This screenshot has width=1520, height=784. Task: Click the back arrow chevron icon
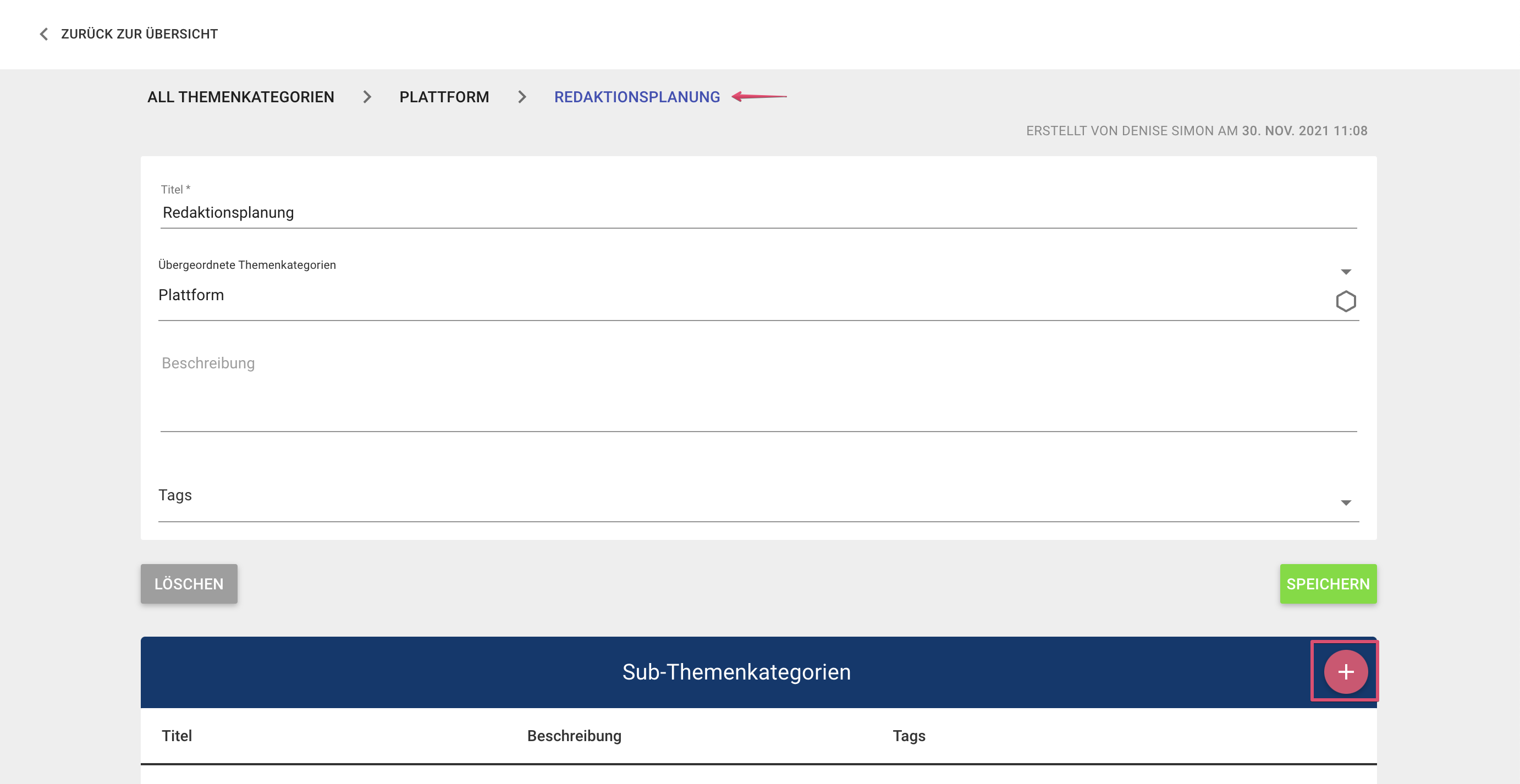pyautogui.click(x=43, y=34)
